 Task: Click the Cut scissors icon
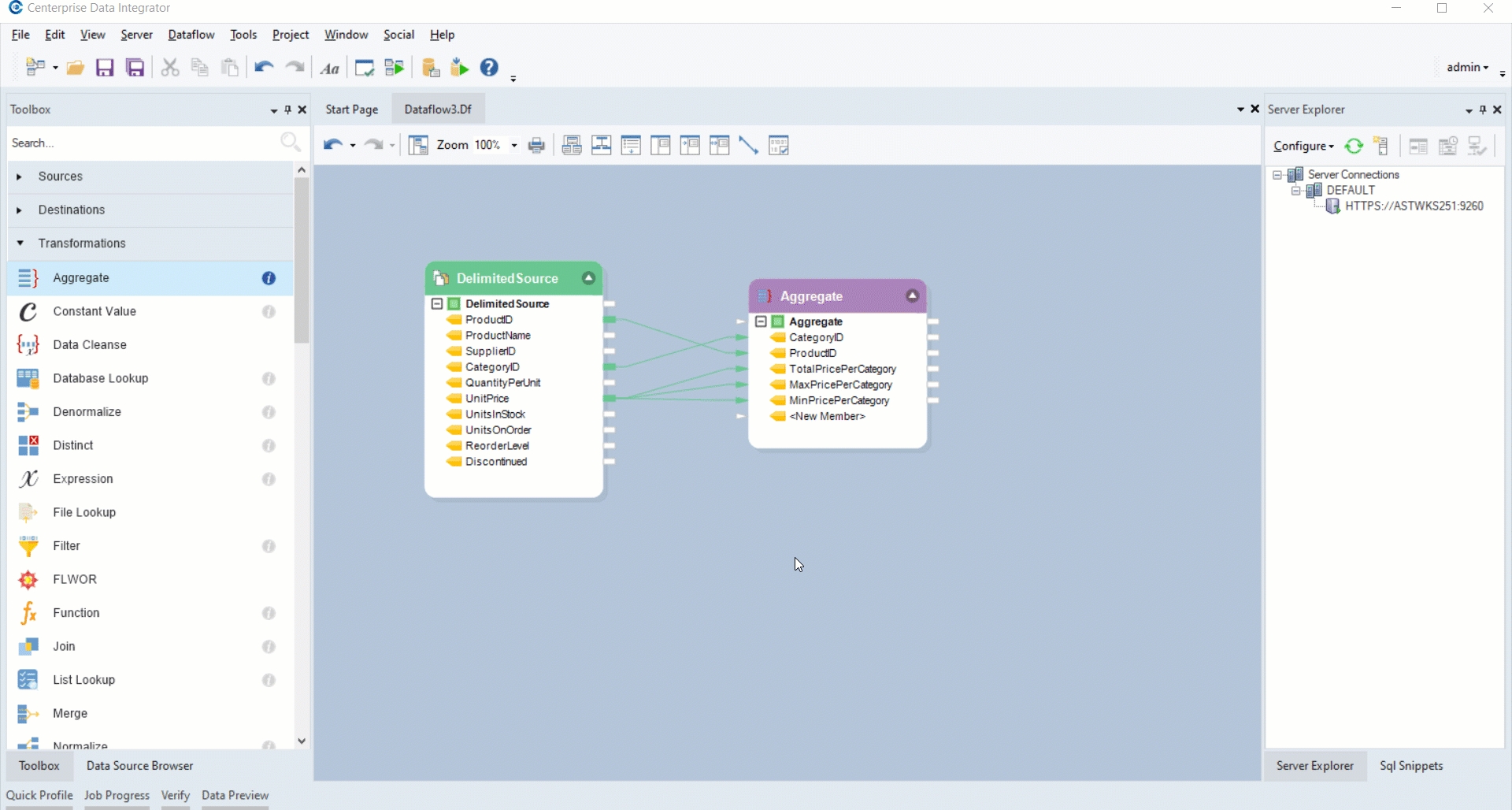pyautogui.click(x=169, y=68)
